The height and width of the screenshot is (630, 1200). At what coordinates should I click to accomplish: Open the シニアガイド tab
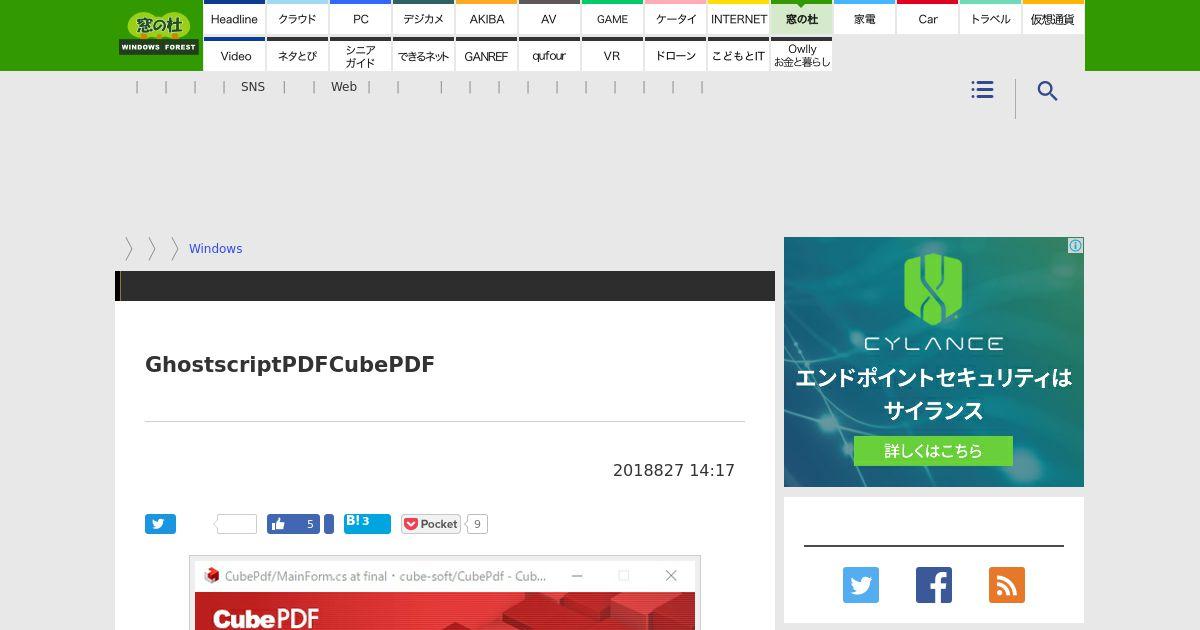[360, 54]
